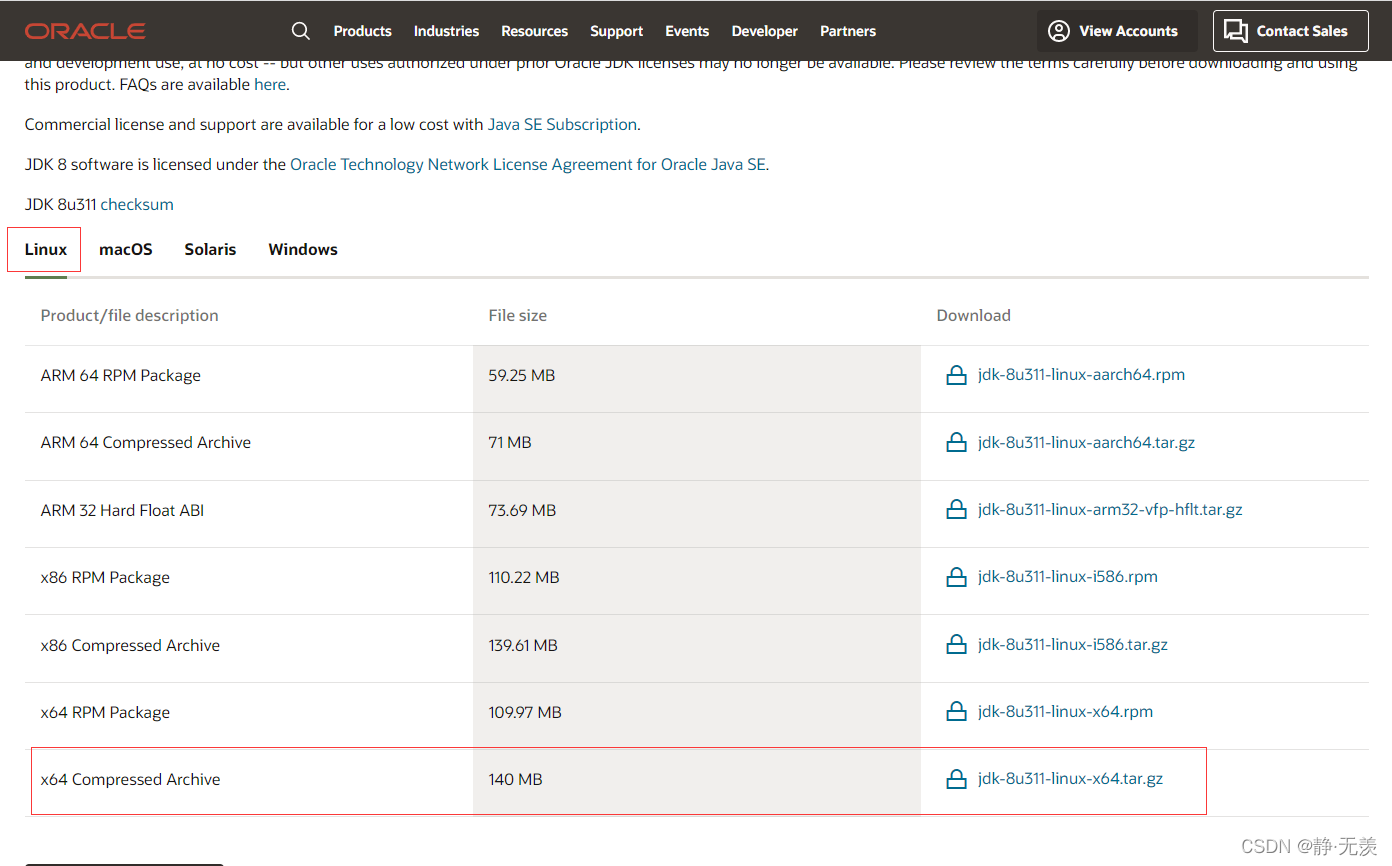Switch to the macOS tab
Screen dimensions: 1392x866
click(x=126, y=249)
